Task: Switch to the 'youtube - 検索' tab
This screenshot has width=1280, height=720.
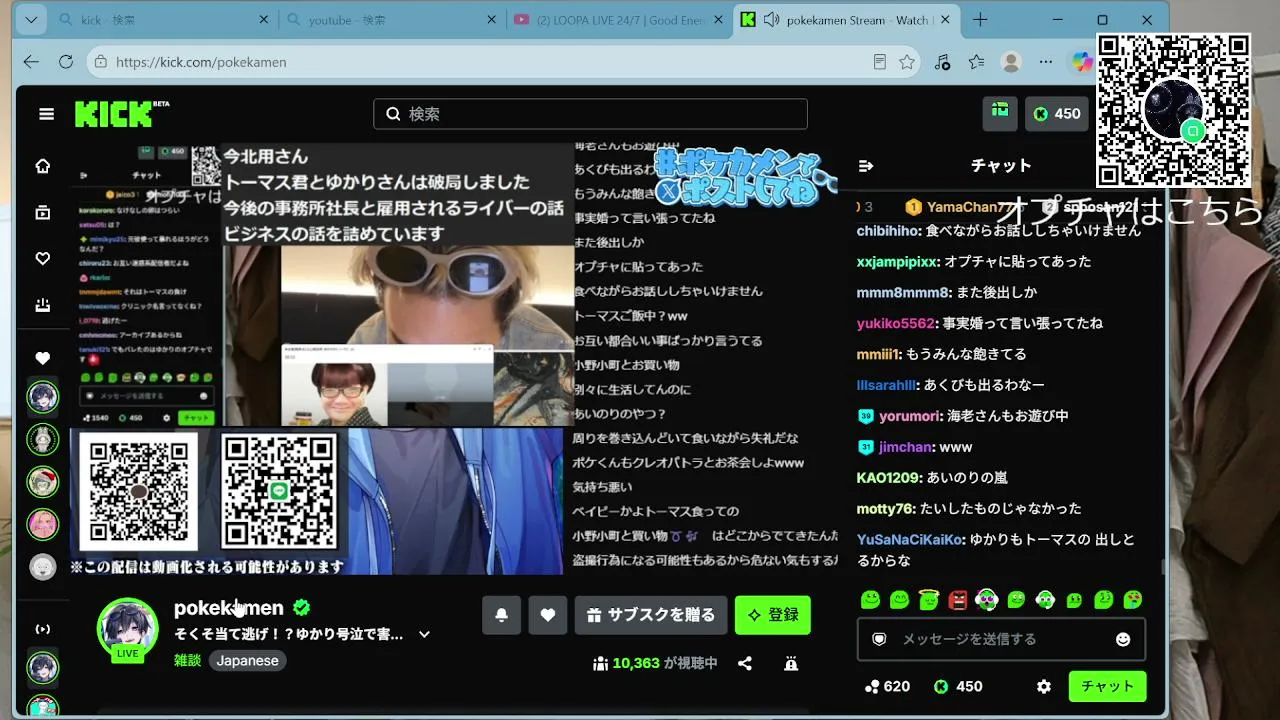Action: (x=391, y=20)
